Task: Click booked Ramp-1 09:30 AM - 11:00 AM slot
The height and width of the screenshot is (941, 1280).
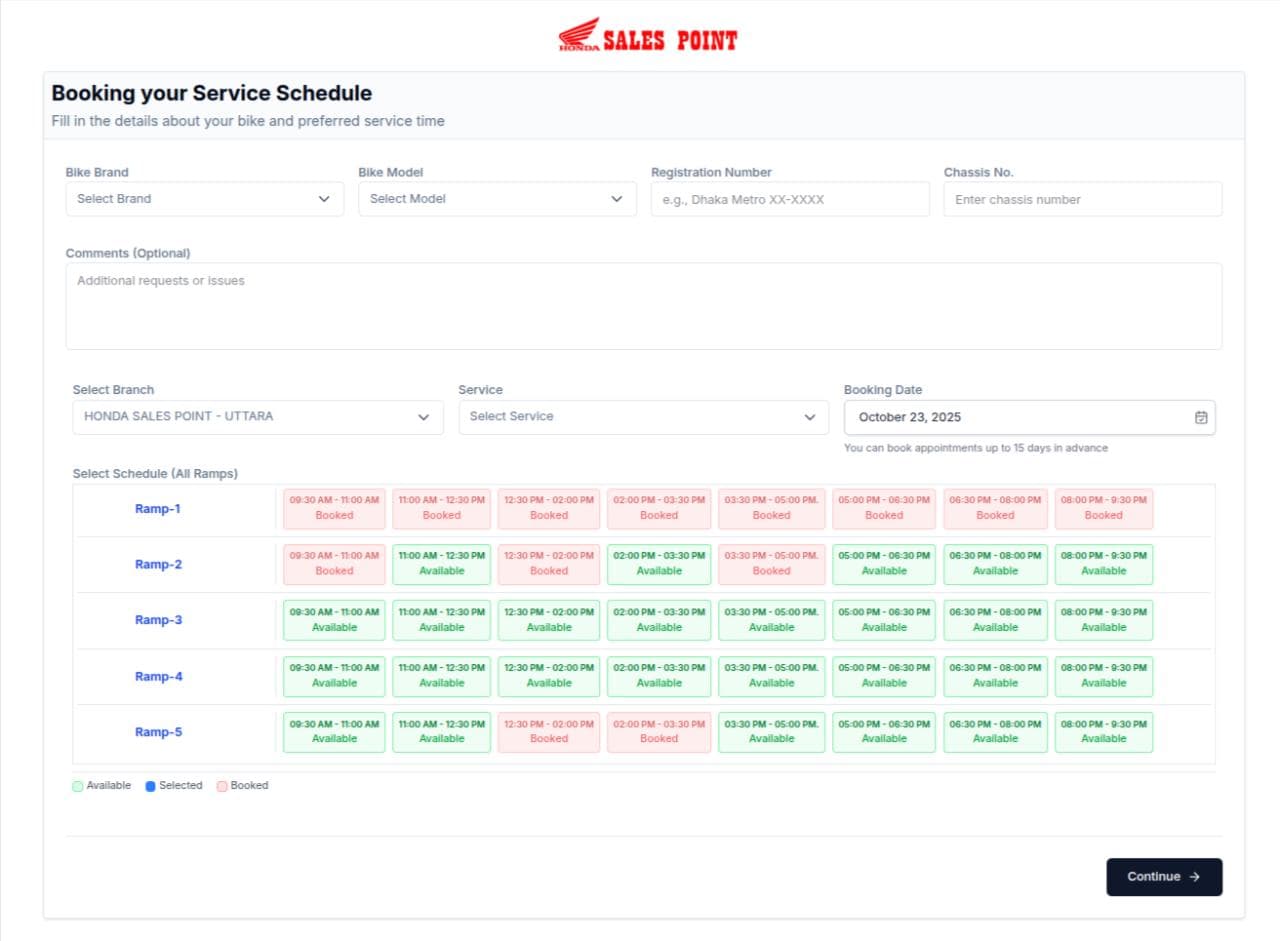Action: click(334, 508)
